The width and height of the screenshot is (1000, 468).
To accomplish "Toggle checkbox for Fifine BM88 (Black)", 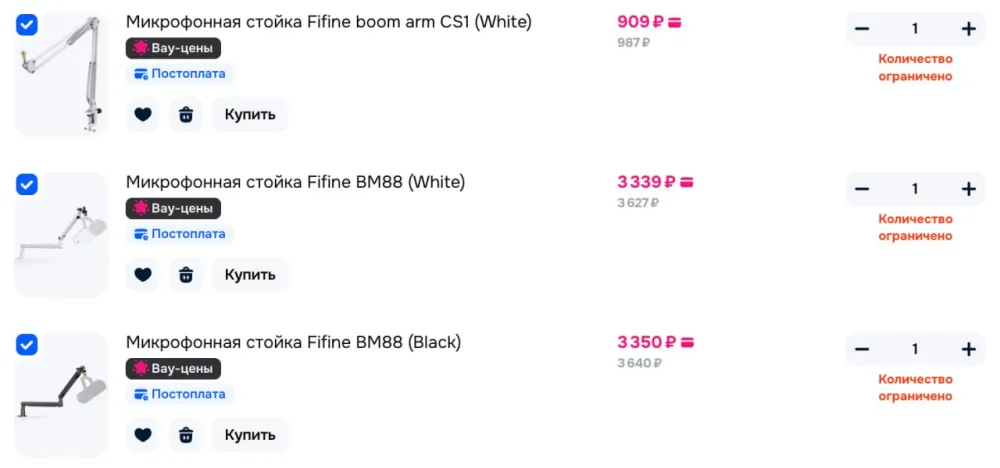I will coord(27,345).
